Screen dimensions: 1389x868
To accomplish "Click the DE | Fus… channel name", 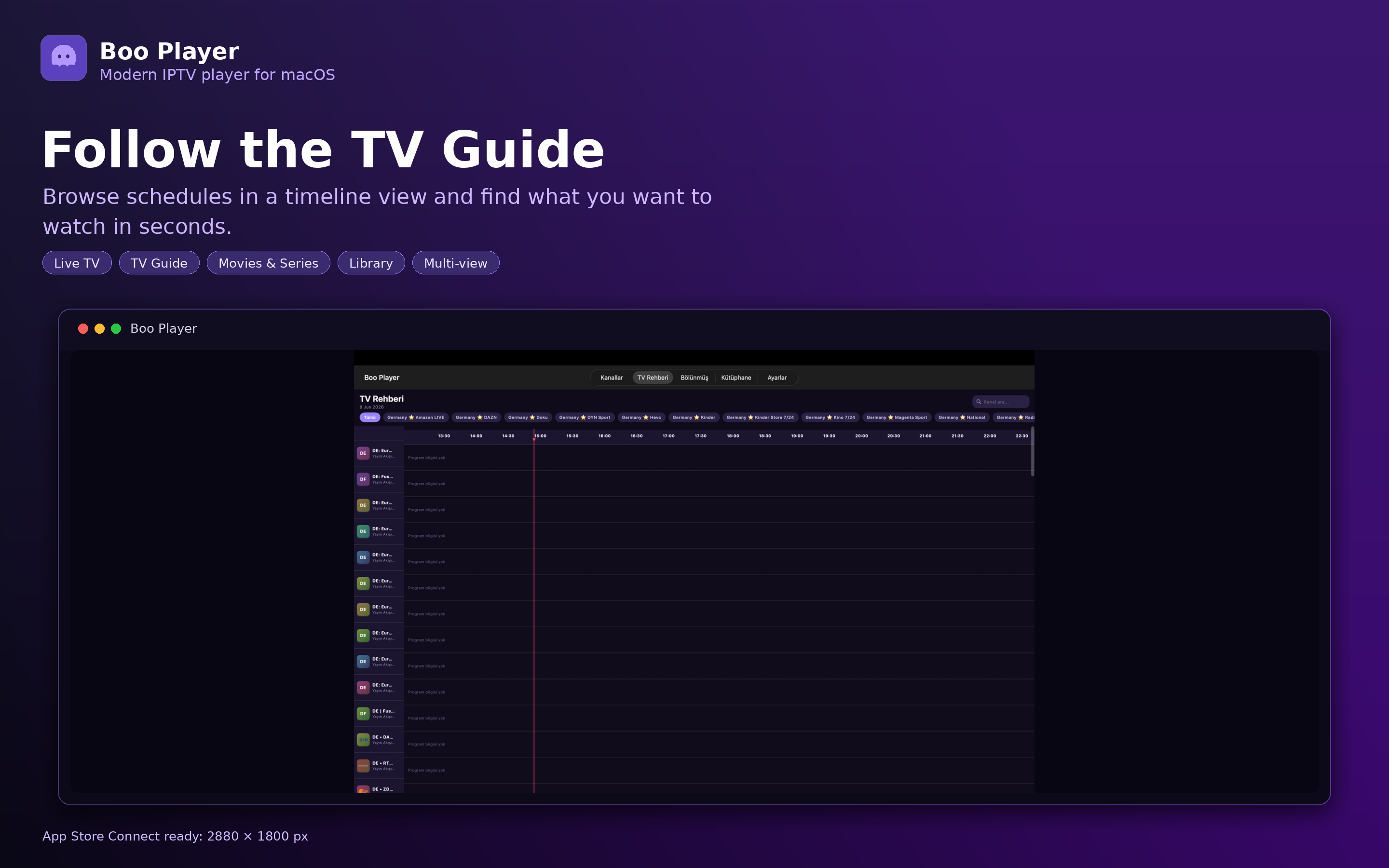I will click(383, 711).
